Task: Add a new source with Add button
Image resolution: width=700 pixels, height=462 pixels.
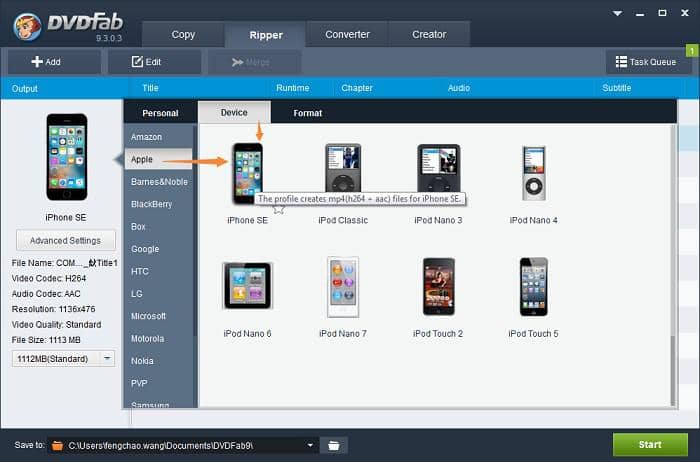Action: (x=54, y=62)
